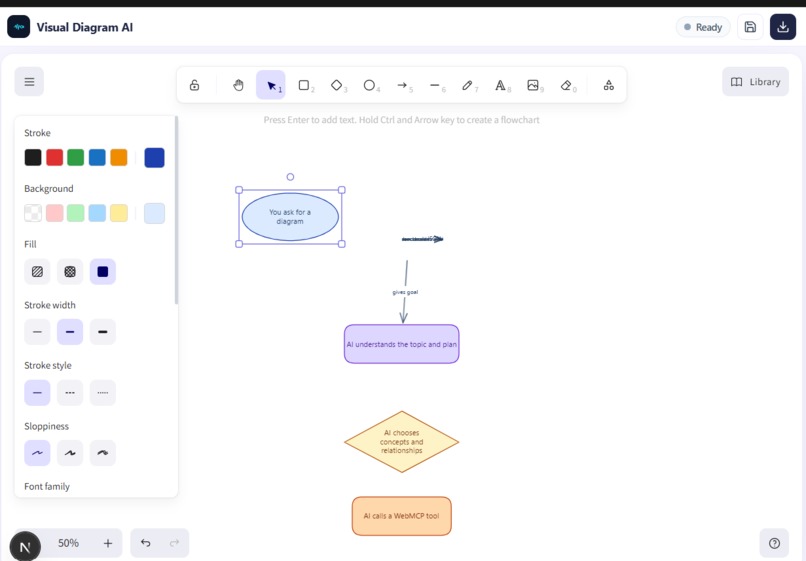Open the current background color picker
The height and width of the screenshot is (561, 806).
154,213
